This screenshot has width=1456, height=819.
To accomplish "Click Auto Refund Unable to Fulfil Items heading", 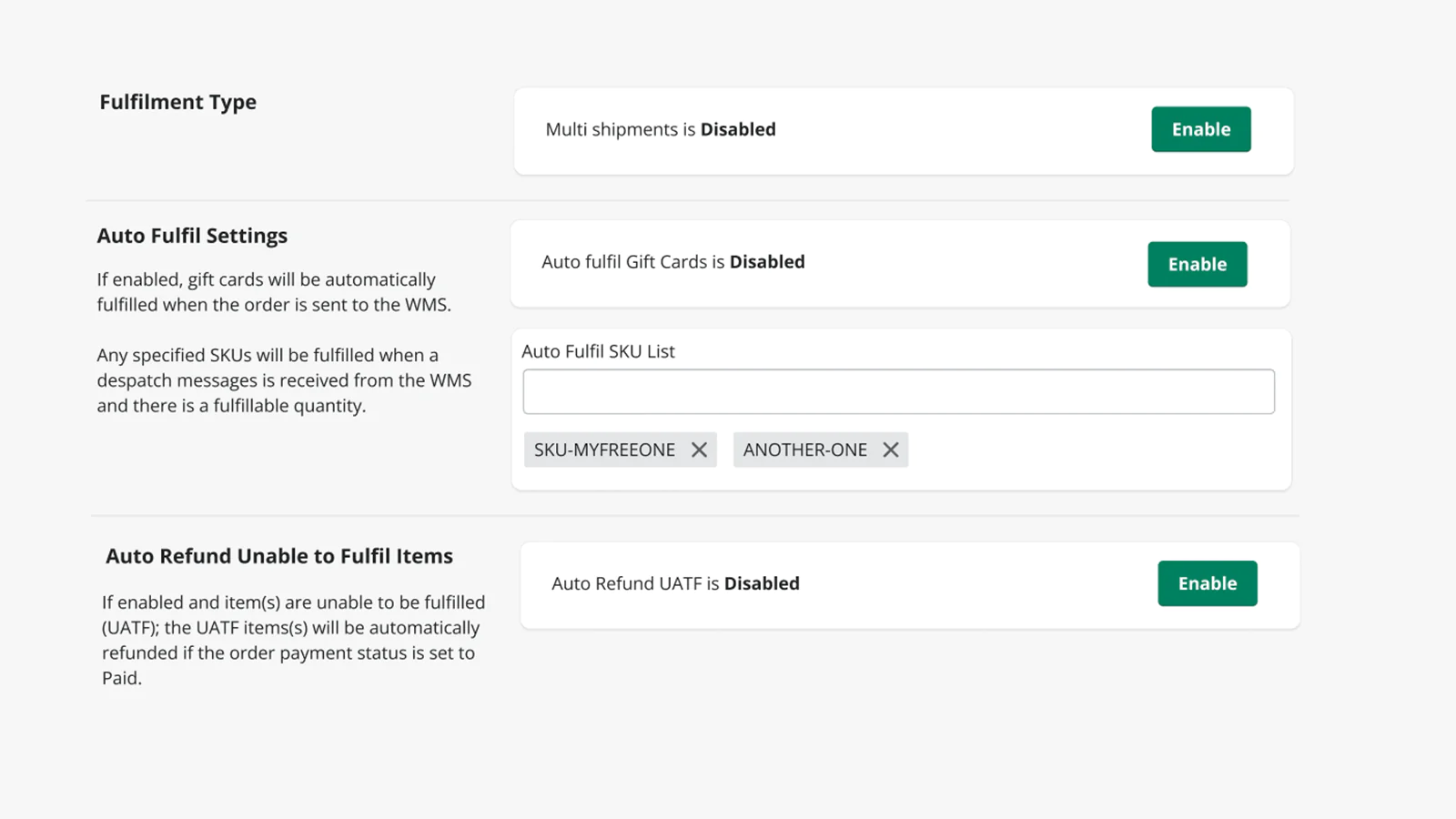I will tap(278, 556).
